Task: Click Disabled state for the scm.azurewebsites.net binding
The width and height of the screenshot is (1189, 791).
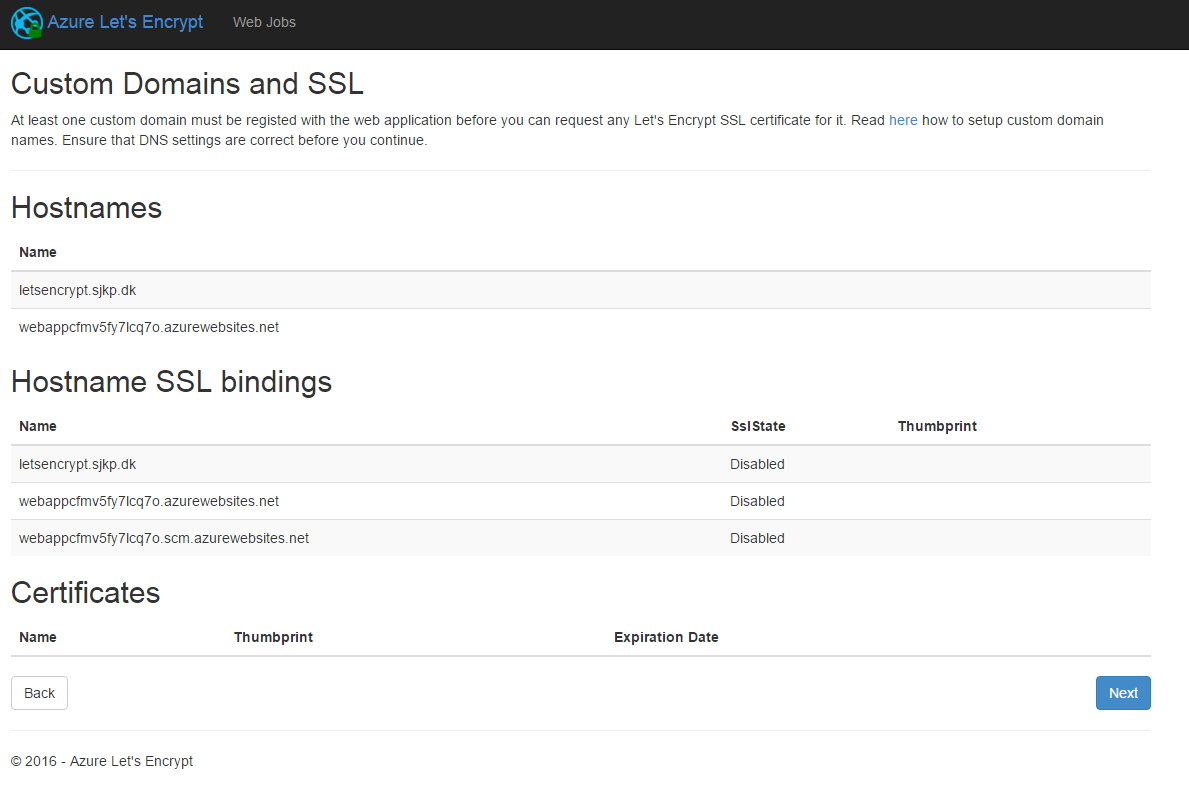Action: pyautogui.click(x=757, y=538)
